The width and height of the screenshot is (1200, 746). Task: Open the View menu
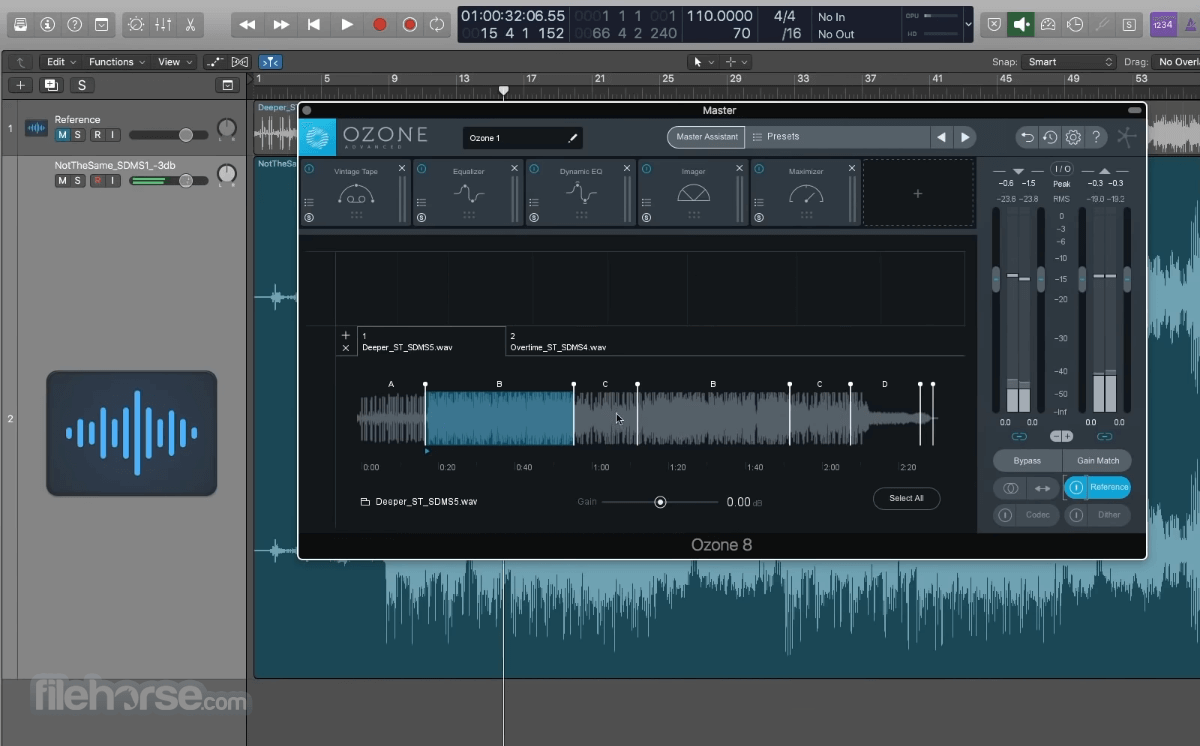coord(175,62)
